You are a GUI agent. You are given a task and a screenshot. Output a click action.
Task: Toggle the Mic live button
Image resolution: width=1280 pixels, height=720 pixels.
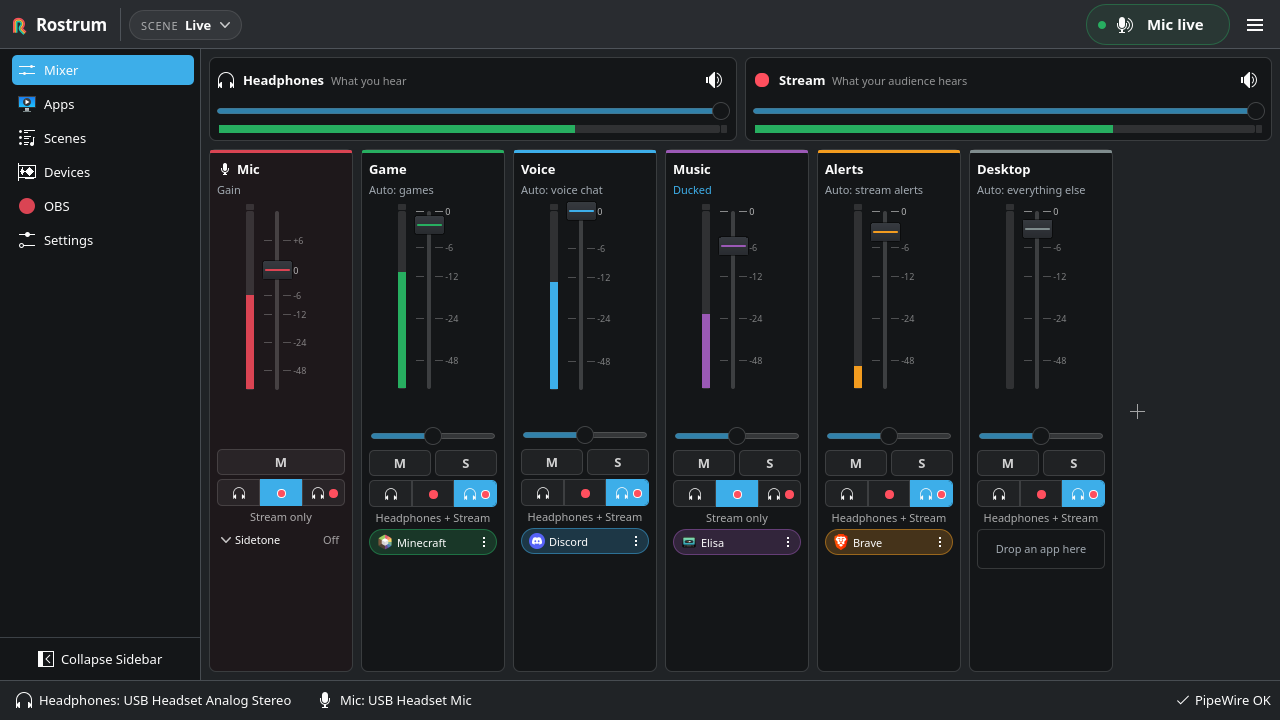pos(1157,25)
